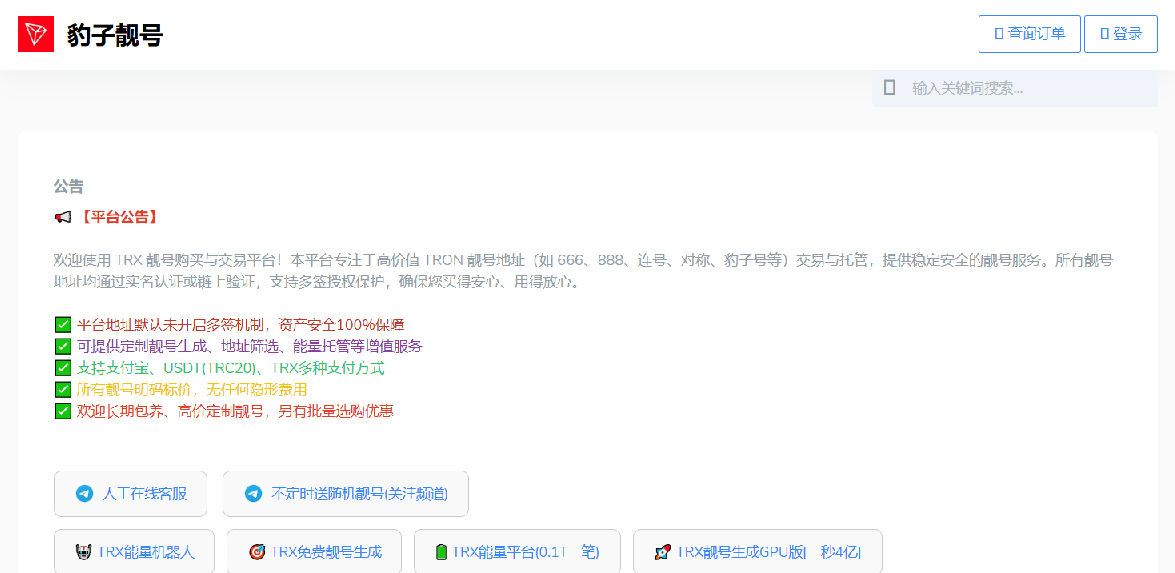The image size is (1175, 573).
Task: Click green check icon beside 可提供定制靓号生成
Action: [x=62, y=347]
